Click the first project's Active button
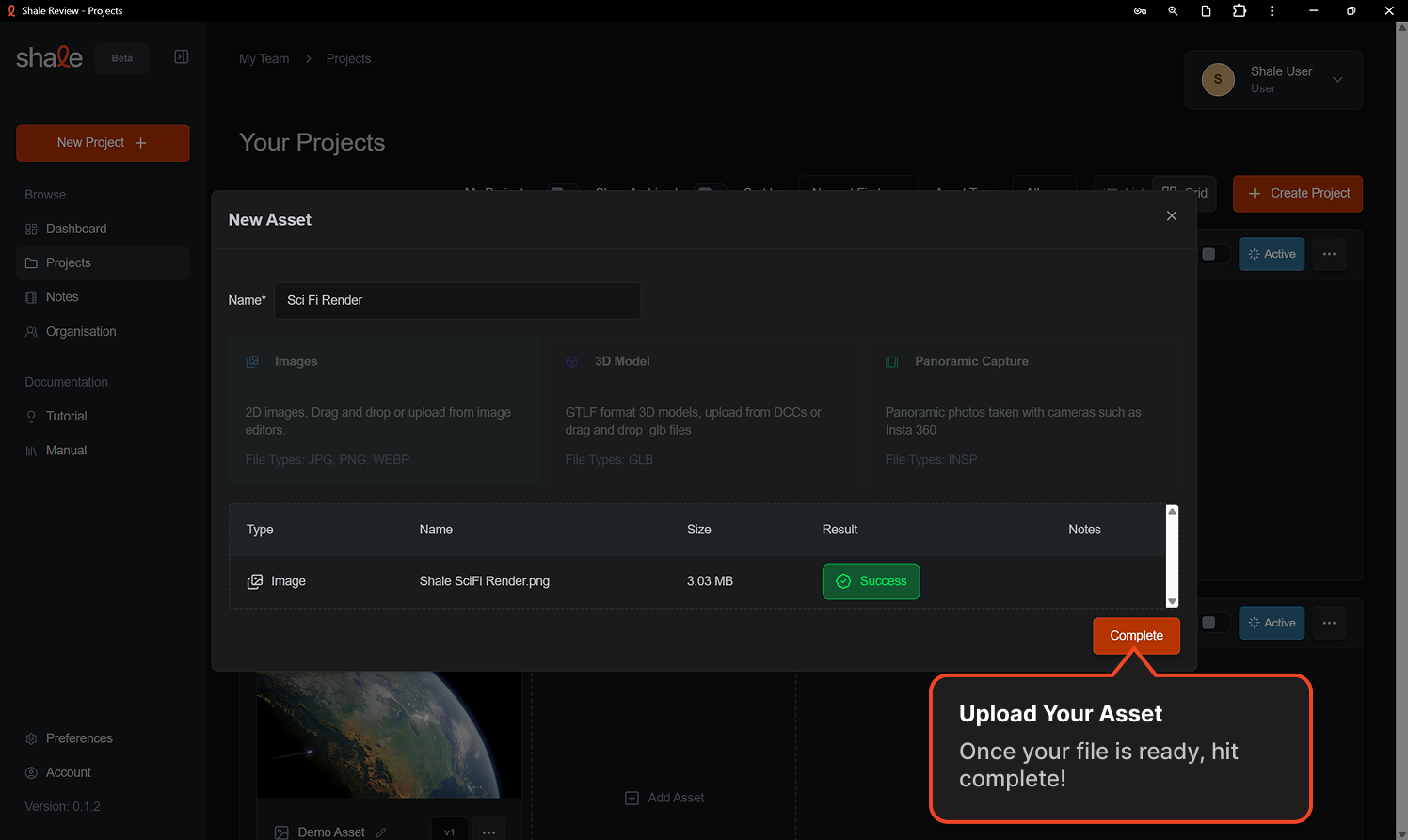Viewport: 1408px width, 840px height. tap(1272, 254)
